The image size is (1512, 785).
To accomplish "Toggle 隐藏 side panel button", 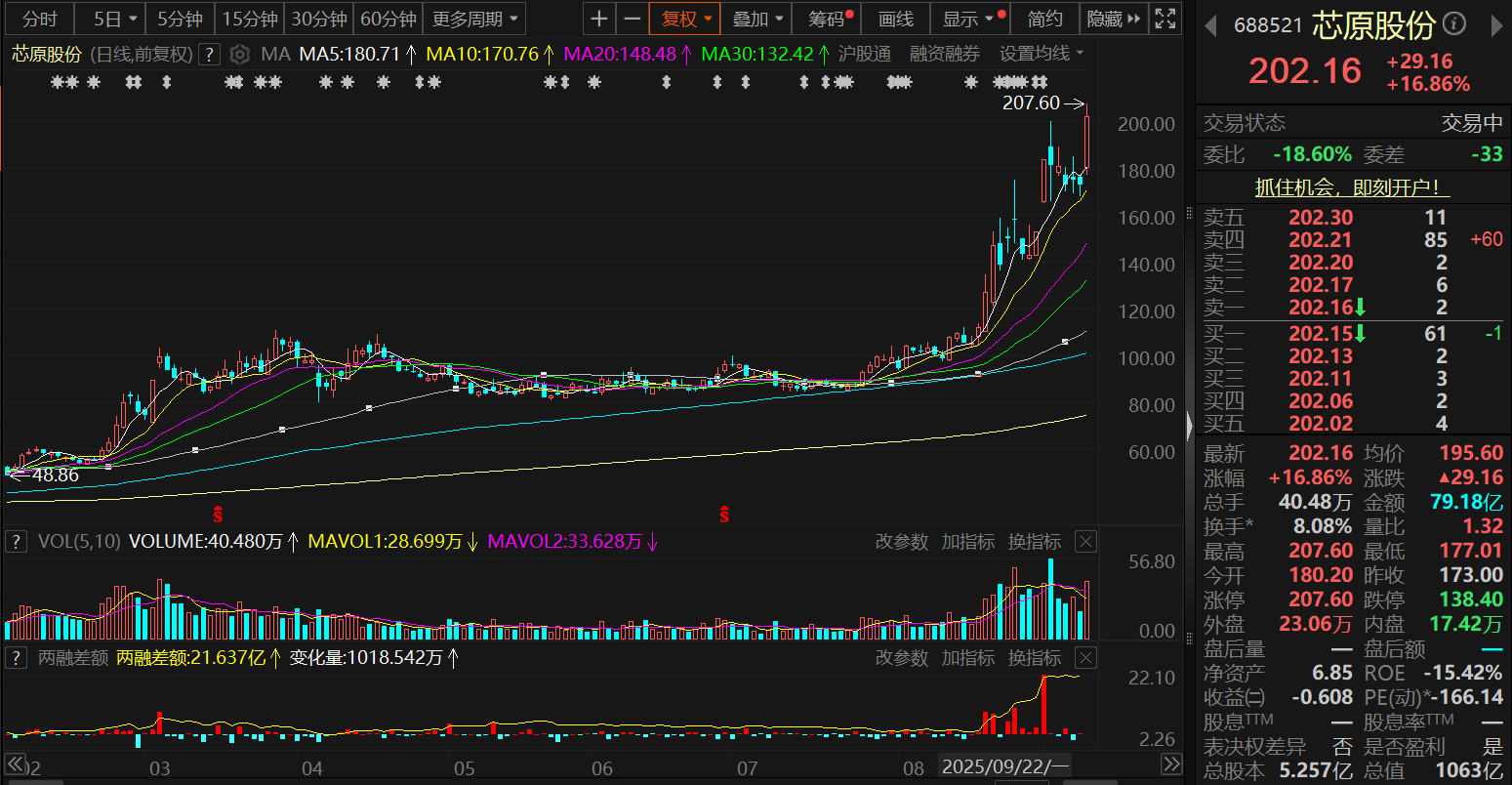I will click(1114, 19).
